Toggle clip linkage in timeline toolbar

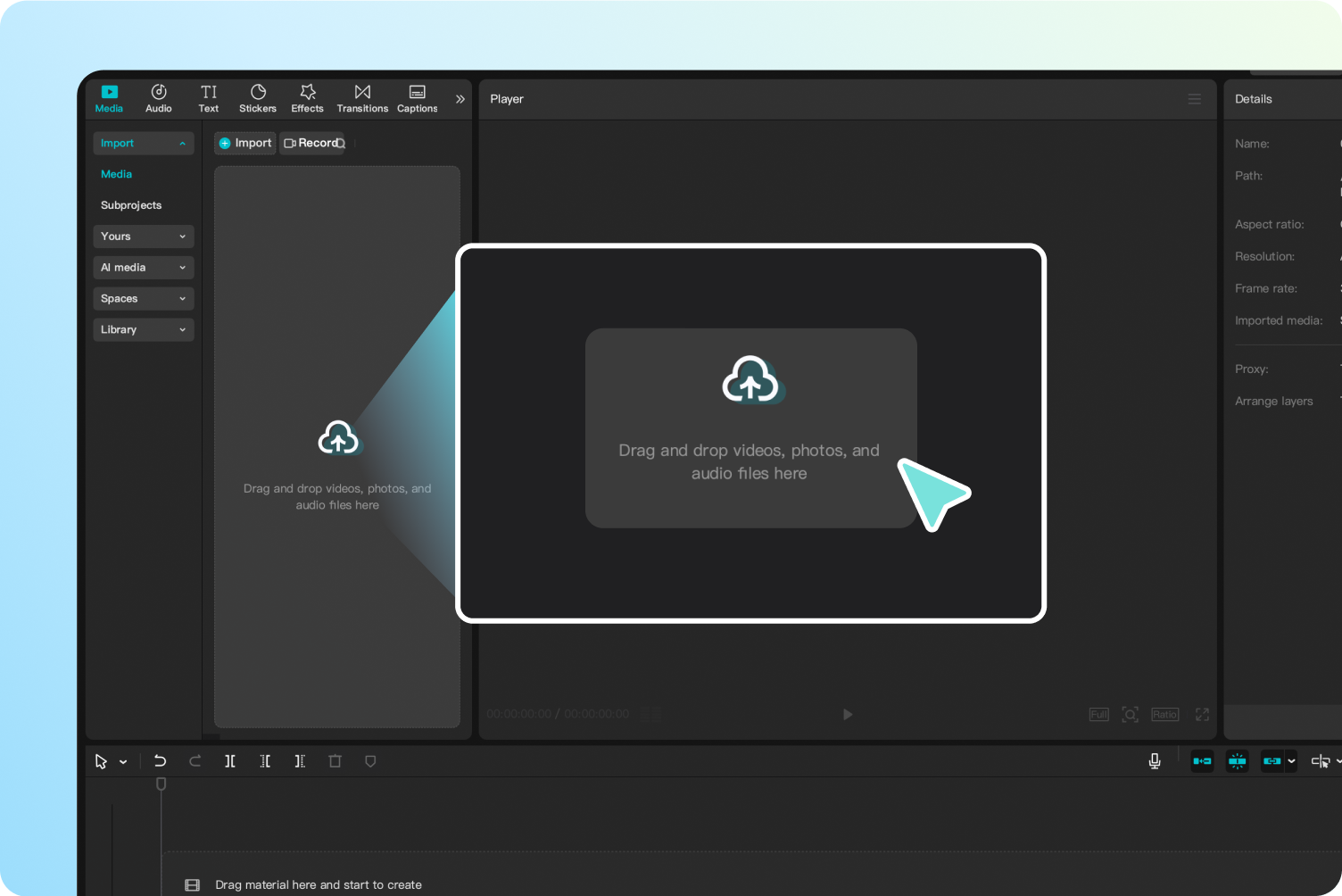point(1272,761)
